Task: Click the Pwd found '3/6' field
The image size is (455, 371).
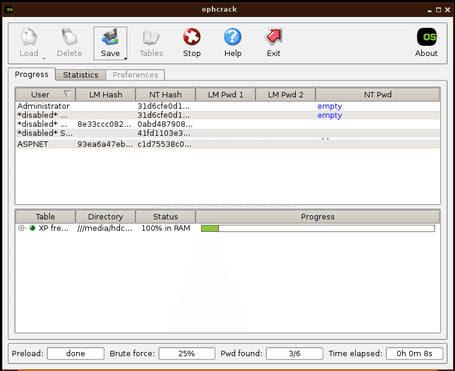Action: [294, 353]
